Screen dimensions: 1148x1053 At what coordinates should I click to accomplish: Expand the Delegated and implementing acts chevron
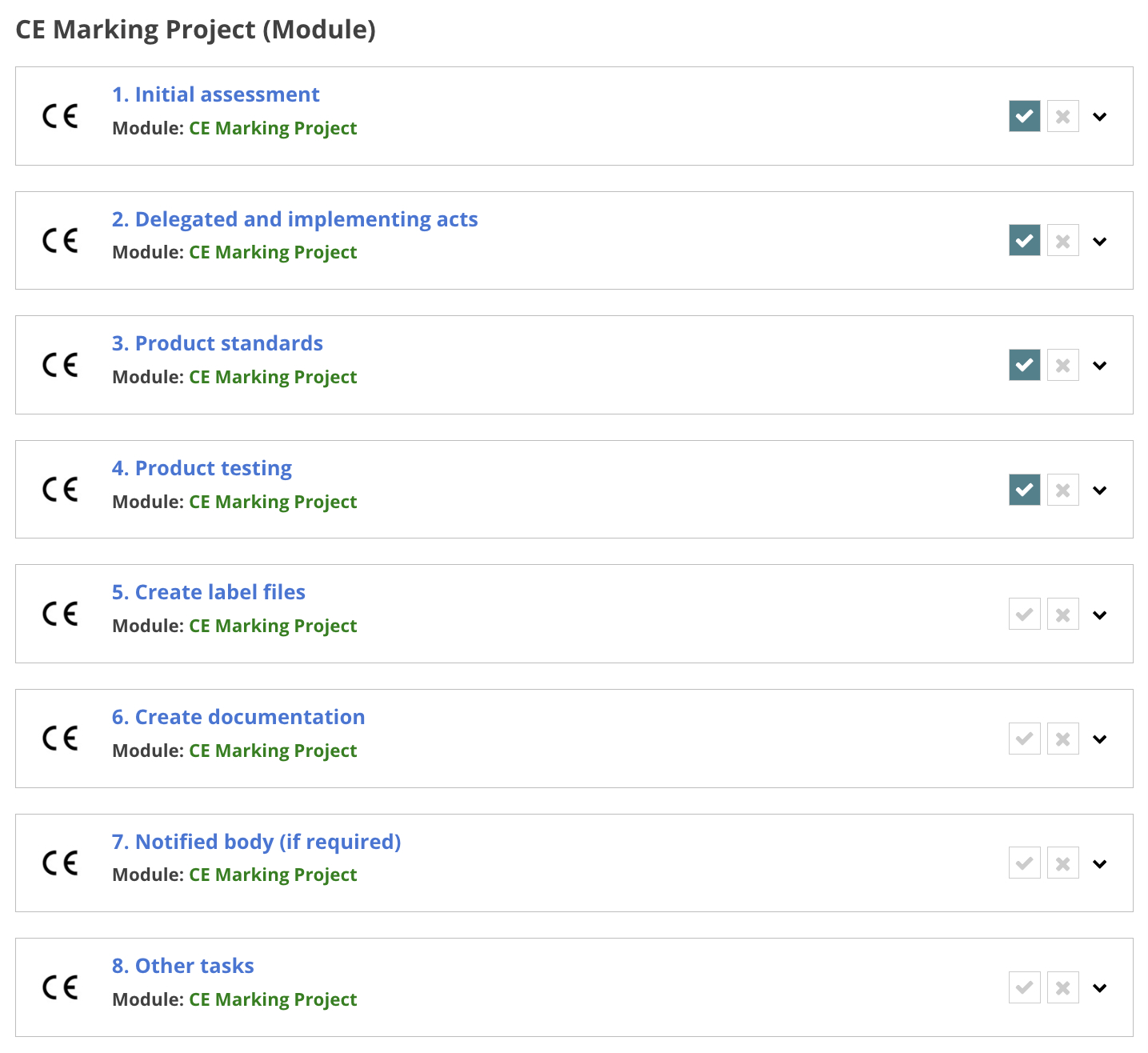(x=1100, y=242)
